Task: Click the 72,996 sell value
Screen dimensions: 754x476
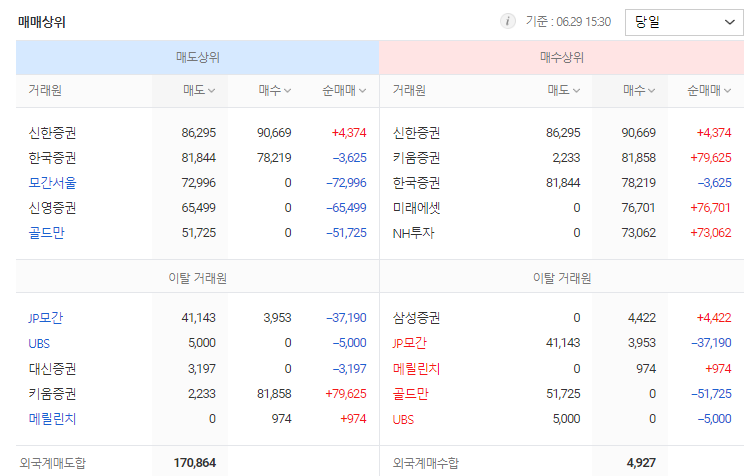Action: [x=199, y=183]
